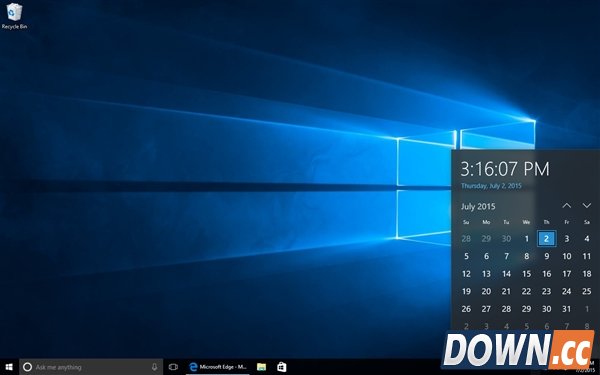Select July 14 in the calendar
Viewport: 600px width, 375px height.
[x=506, y=274]
